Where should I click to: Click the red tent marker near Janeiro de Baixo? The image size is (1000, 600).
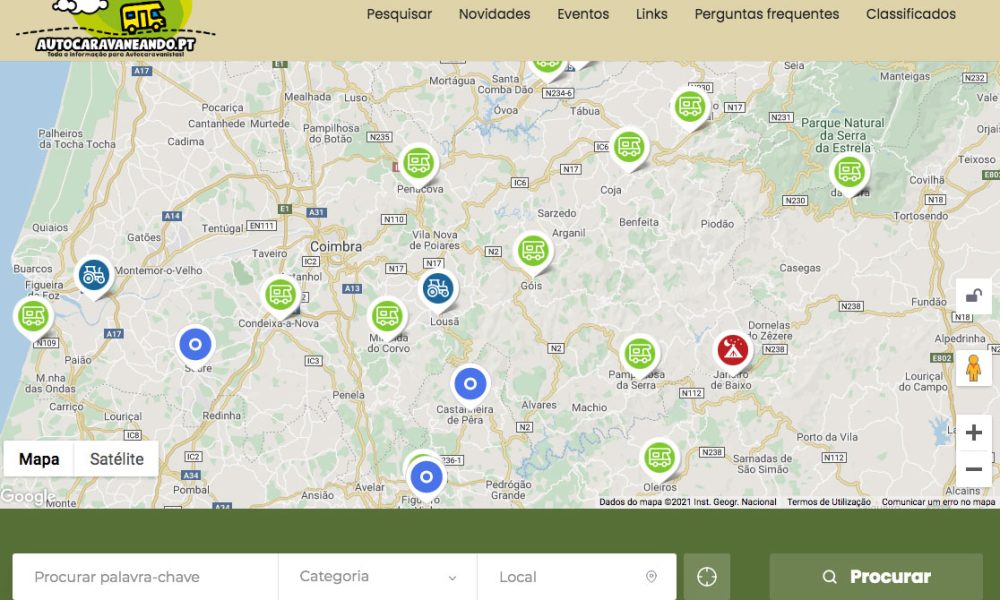pyautogui.click(x=733, y=350)
